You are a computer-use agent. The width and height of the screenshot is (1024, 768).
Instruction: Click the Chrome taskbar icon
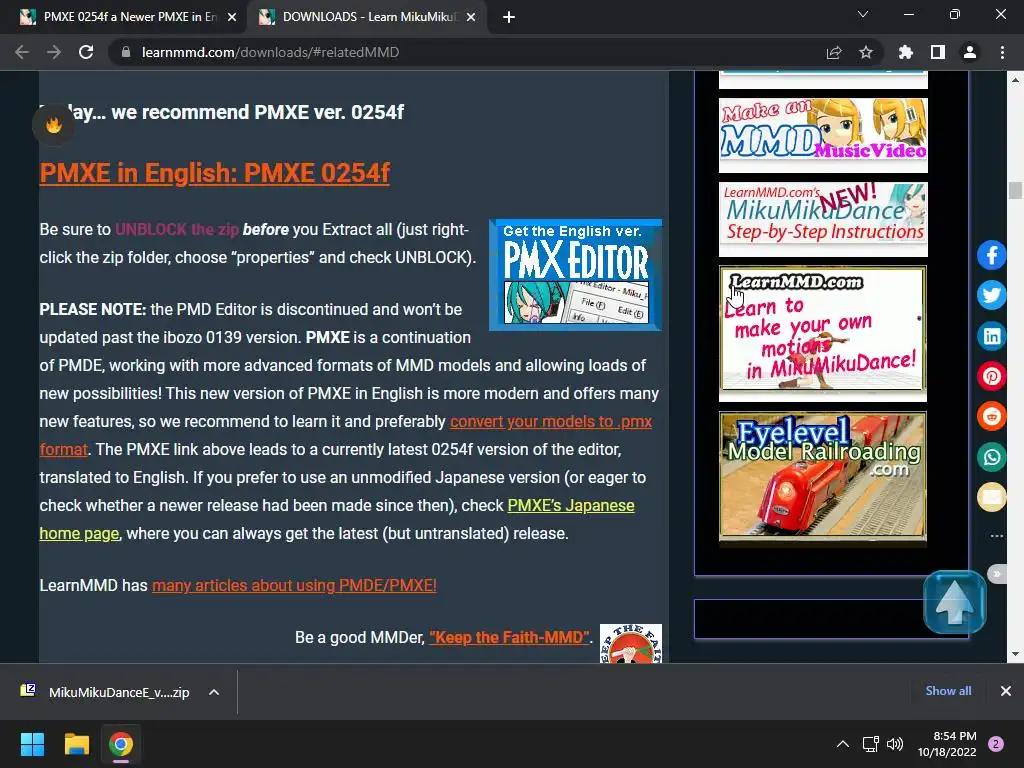(121, 744)
